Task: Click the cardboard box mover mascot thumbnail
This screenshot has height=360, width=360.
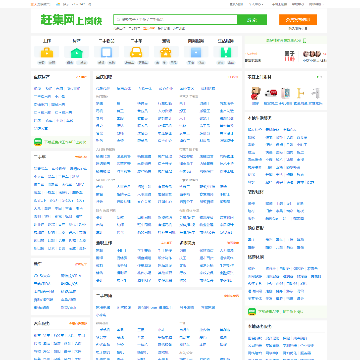Action: [x=256, y=94]
